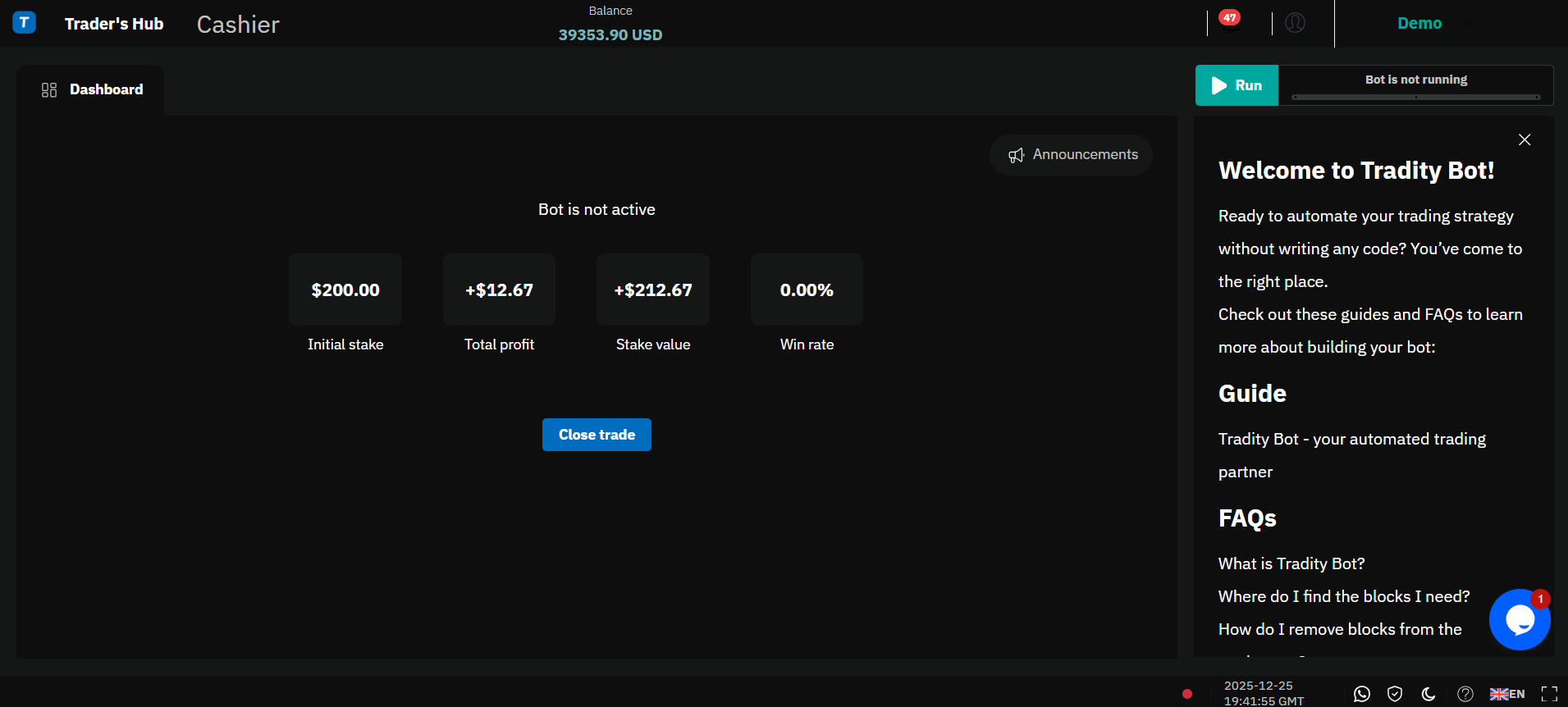Viewport: 1568px width, 707px height.
Task: Open the live chat bubble
Action: point(1519,620)
